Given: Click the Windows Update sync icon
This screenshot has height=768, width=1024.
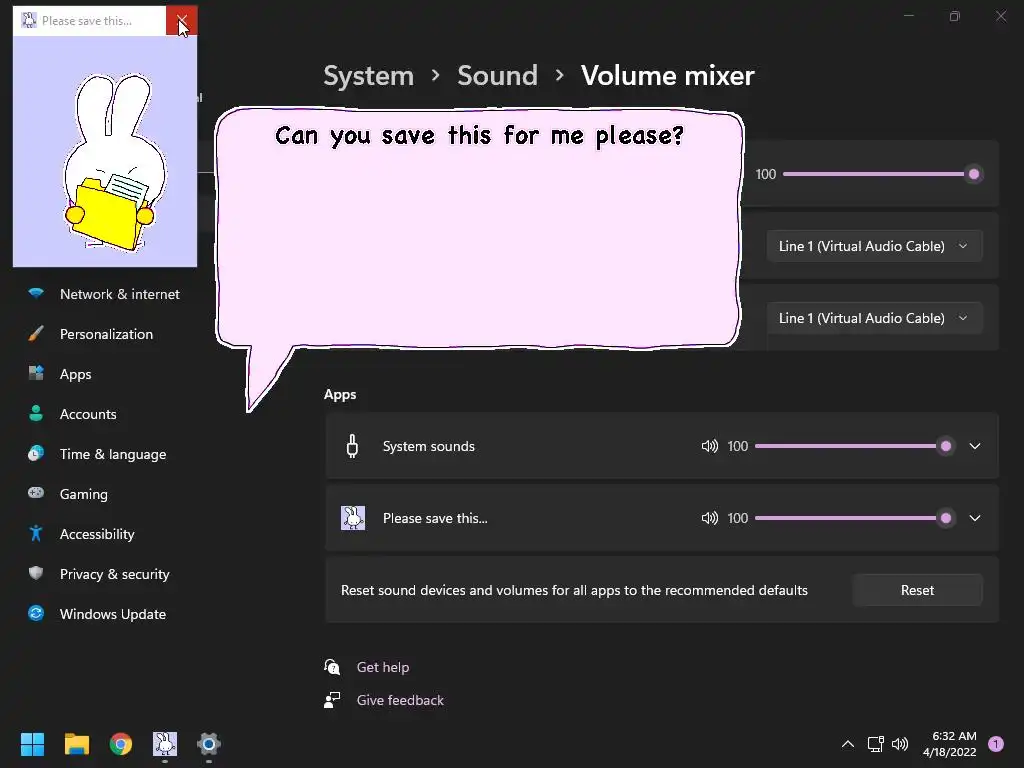Looking at the screenshot, I should (x=36, y=613).
